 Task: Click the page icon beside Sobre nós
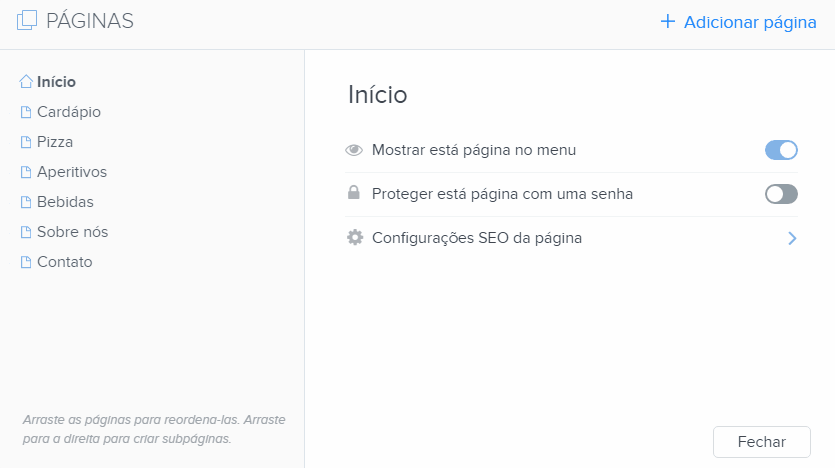(x=26, y=232)
